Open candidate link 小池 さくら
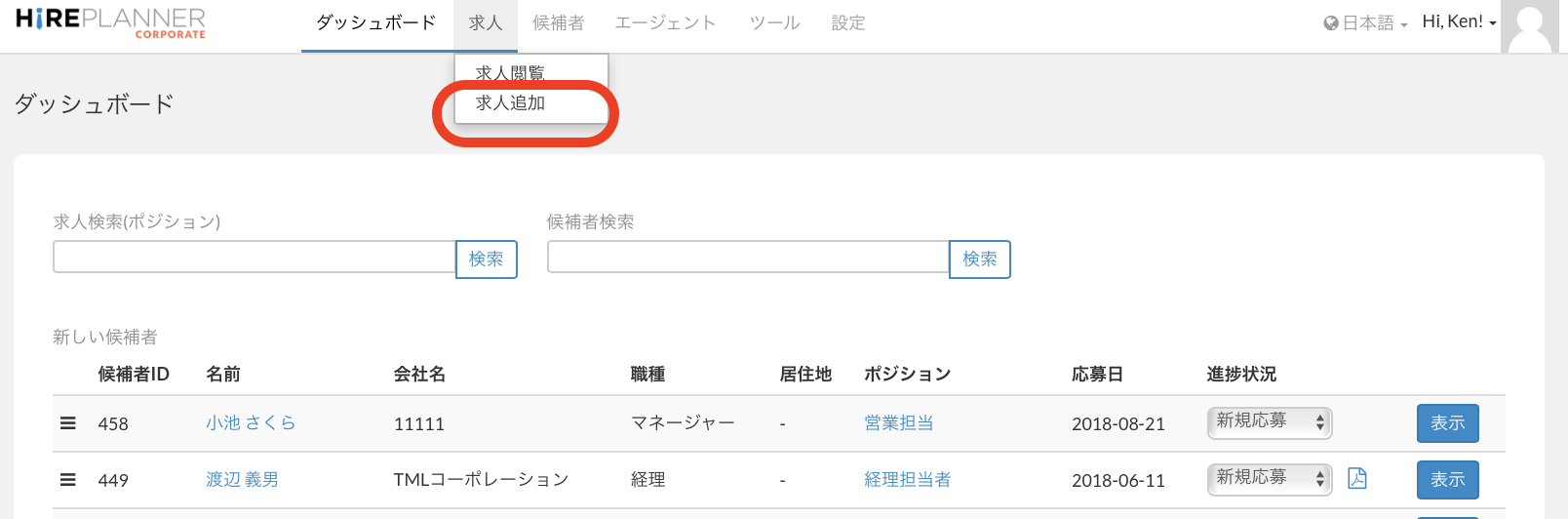The image size is (1568, 519). [x=251, y=423]
